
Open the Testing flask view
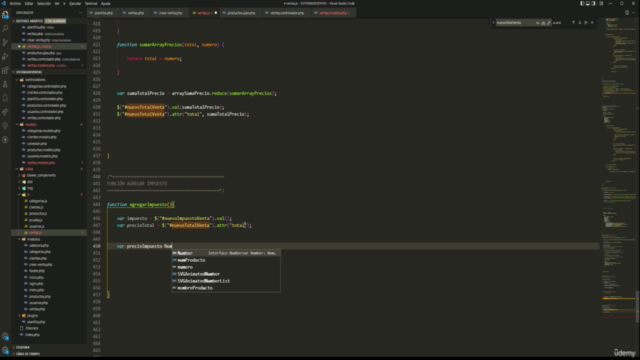click(x=5, y=84)
